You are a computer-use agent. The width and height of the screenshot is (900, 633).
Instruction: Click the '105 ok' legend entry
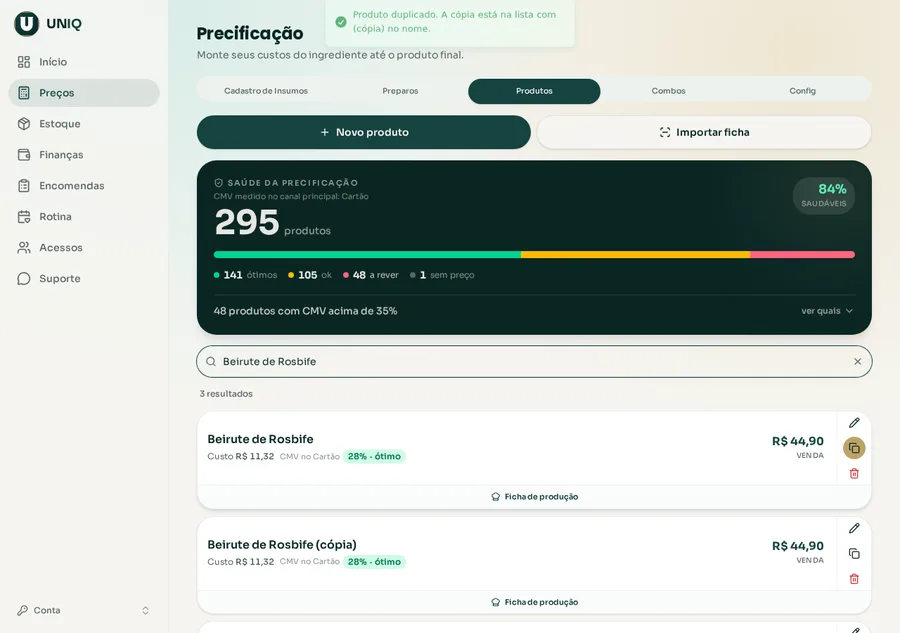310,275
